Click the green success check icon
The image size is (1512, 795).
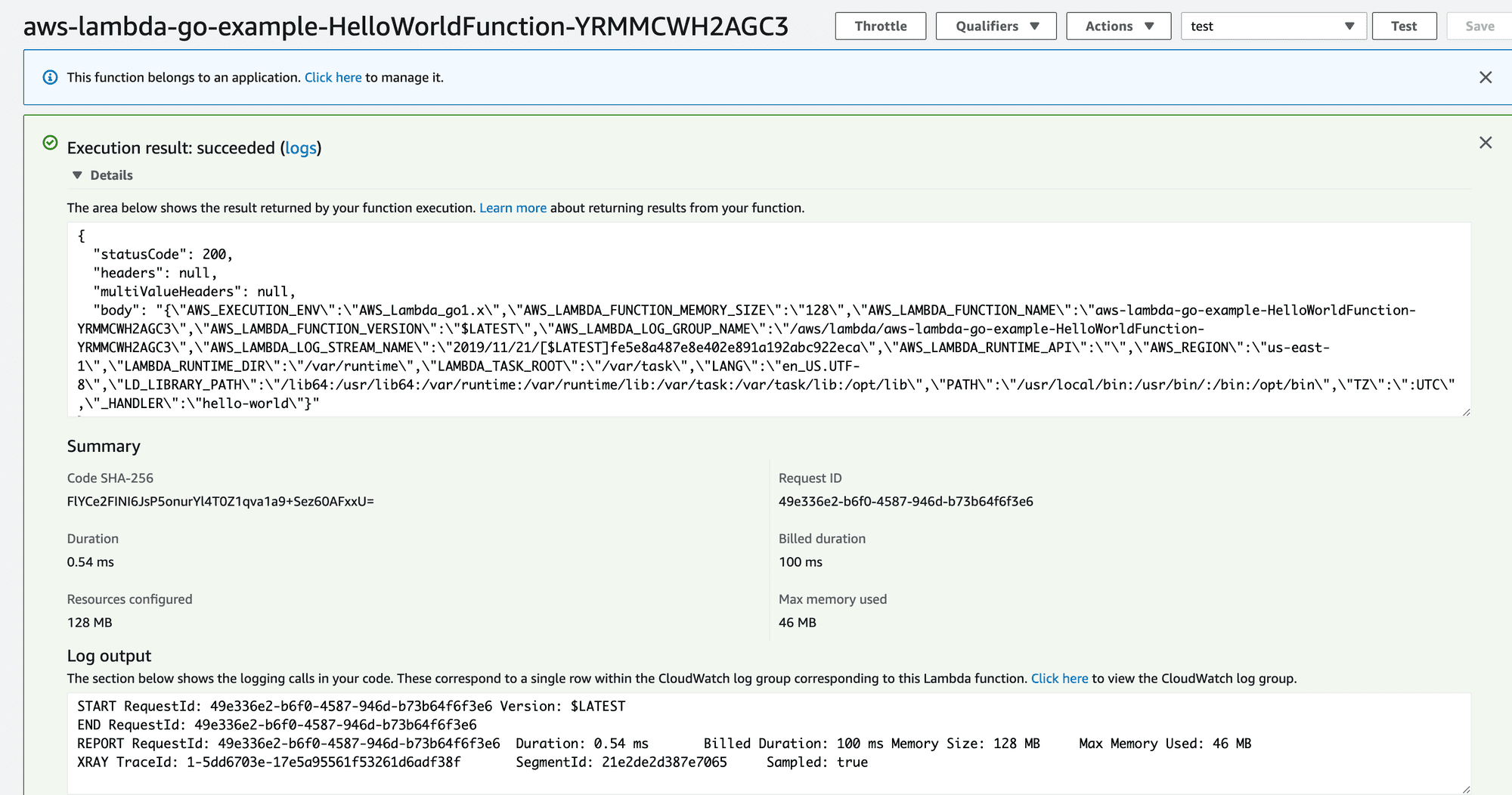[50, 143]
